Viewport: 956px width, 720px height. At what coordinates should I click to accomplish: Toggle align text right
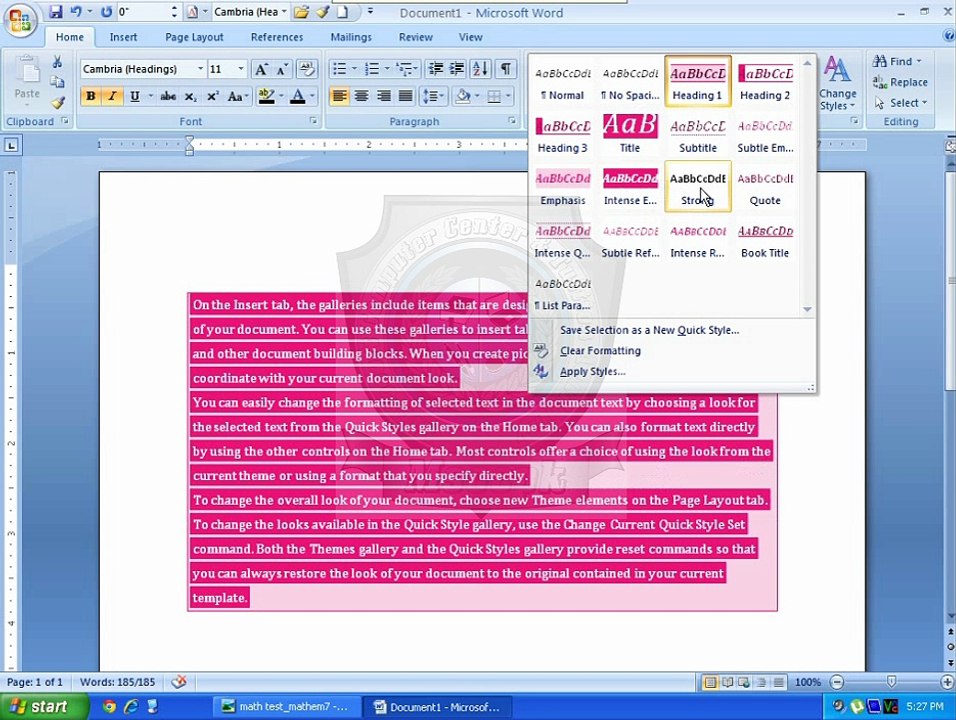pos(383,96)
